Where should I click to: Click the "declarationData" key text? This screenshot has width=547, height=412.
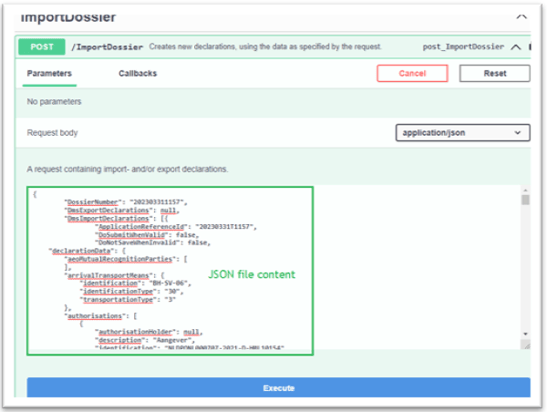81,250
